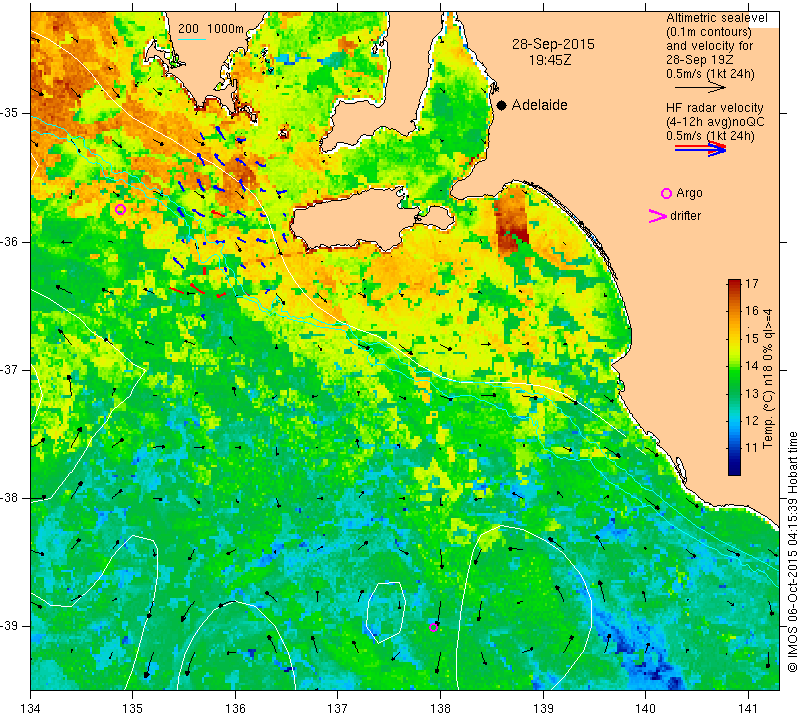Click the cyan 200m contour legend line
This screenshot has height=720, width=800.
(x=191, y=39)
